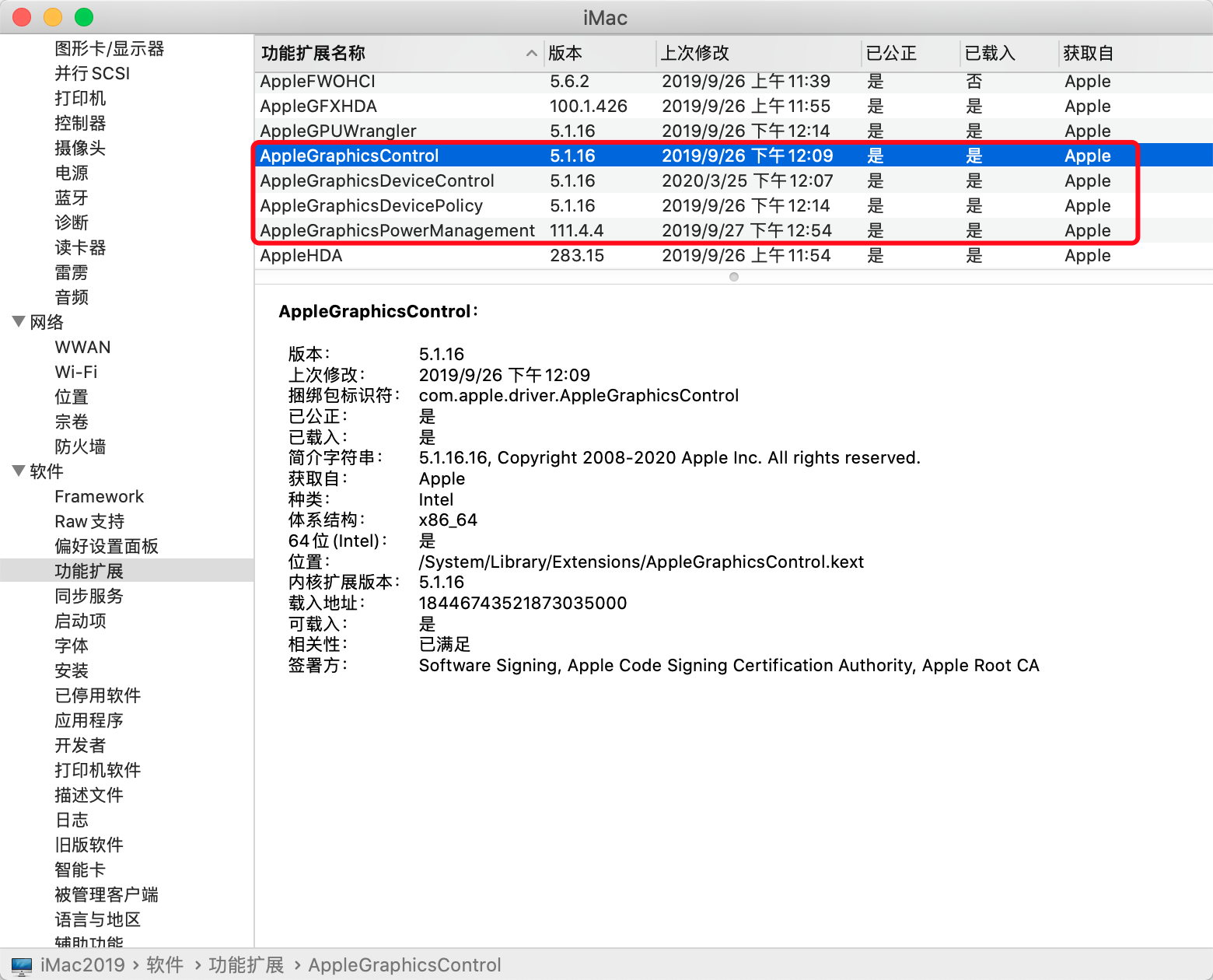Screen dimensions: 1213x980
Task: Select 读卡器 in sidebar
Action: [x=80, y=247]
